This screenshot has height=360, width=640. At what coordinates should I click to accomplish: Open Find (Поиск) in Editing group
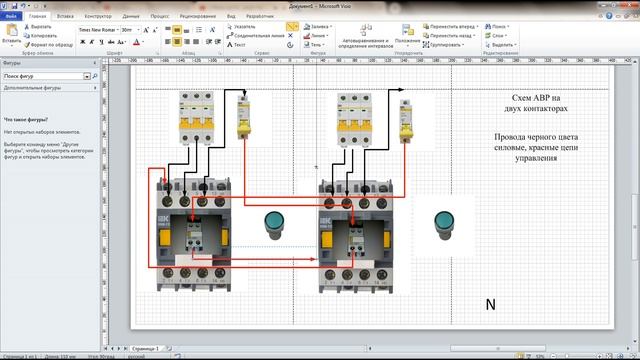click(497, 27)
